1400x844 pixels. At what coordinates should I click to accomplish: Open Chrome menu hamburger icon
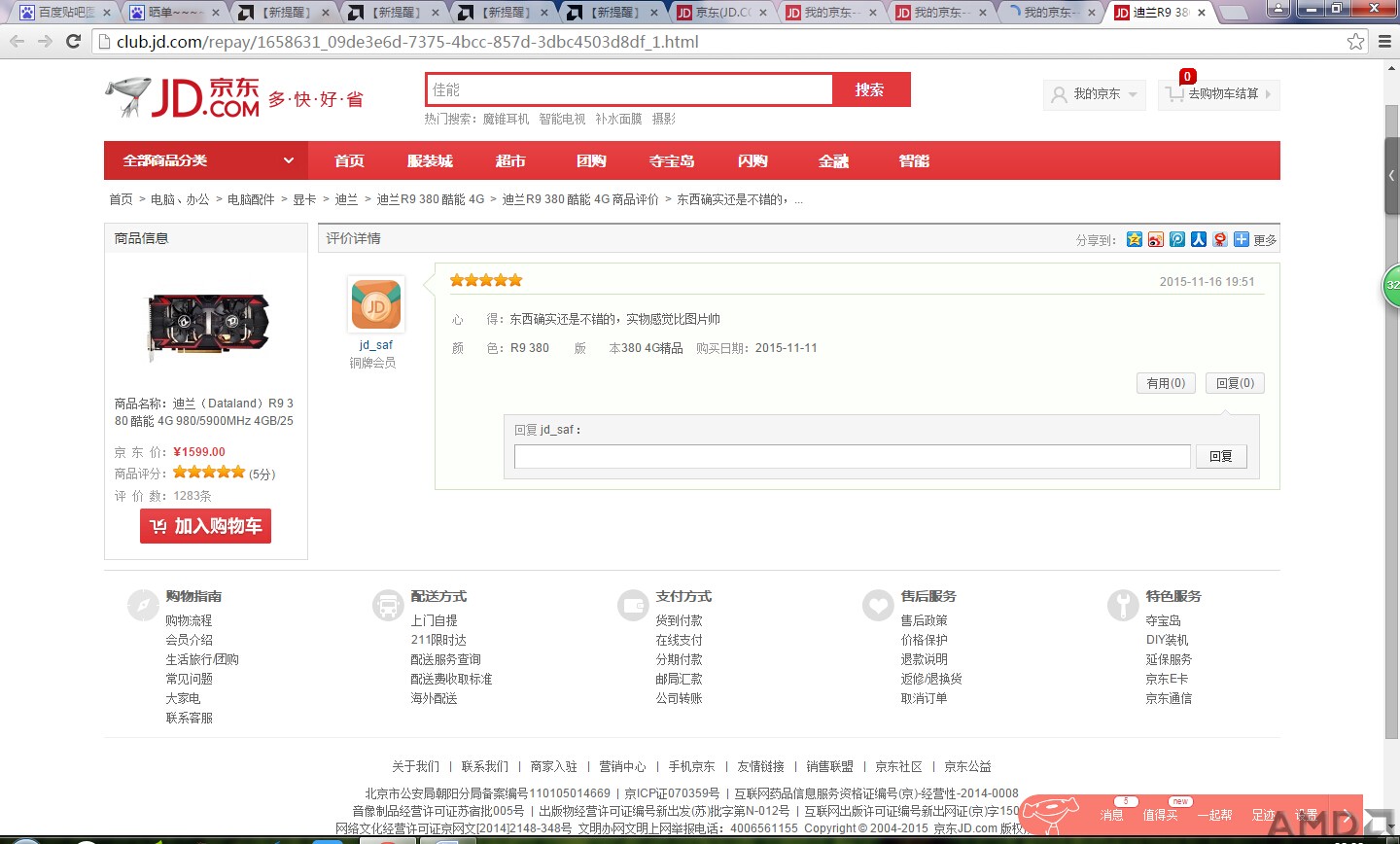[1384, 41]
